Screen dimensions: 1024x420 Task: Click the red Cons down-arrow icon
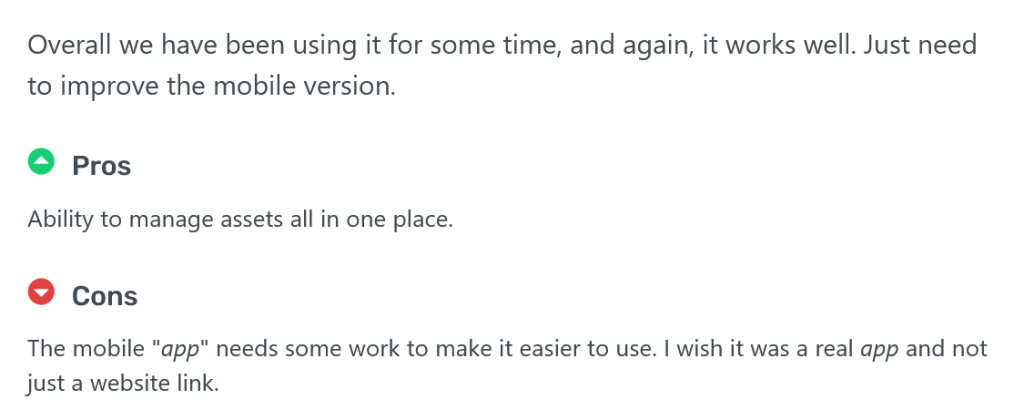[x=41, y=293]
